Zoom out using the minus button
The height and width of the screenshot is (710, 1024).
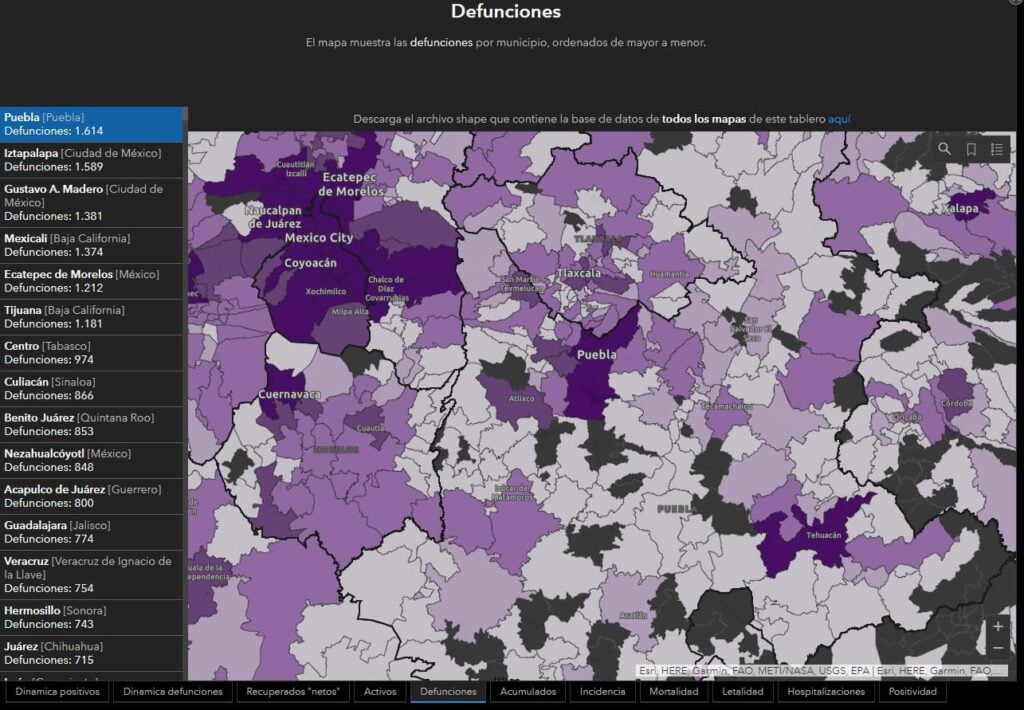[997, 648]
